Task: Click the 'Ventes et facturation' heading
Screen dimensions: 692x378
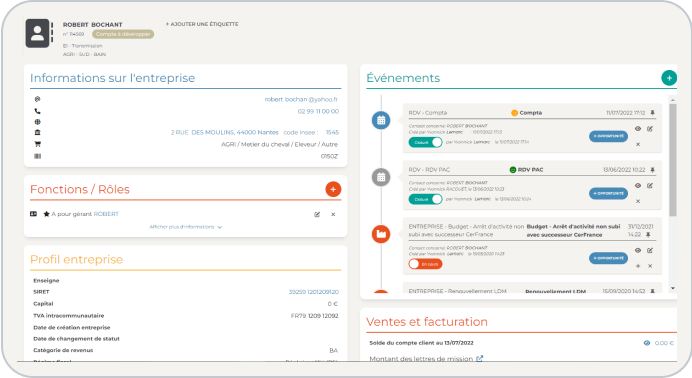Action: coord(427,322)
